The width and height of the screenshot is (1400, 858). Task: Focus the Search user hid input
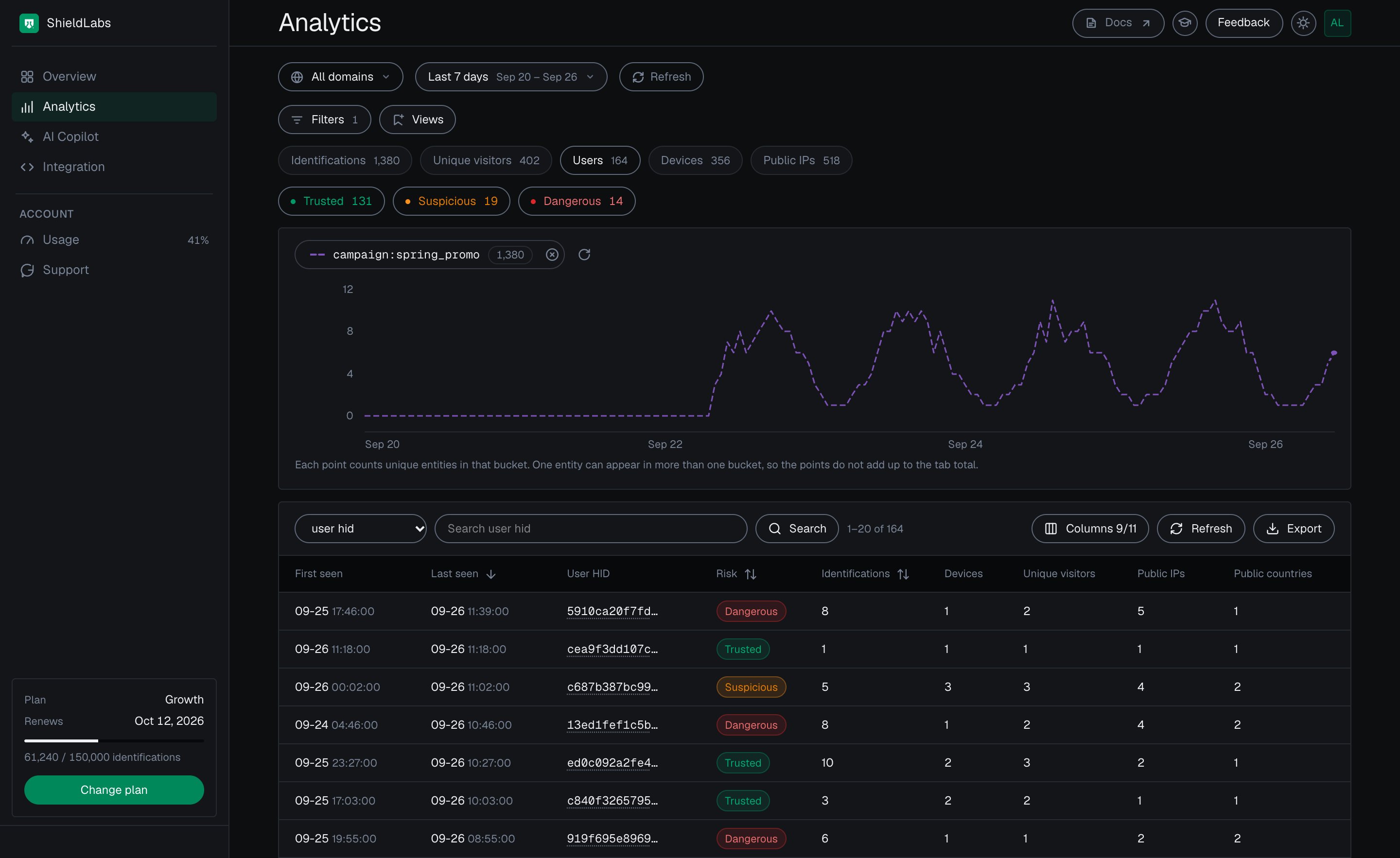590,529
